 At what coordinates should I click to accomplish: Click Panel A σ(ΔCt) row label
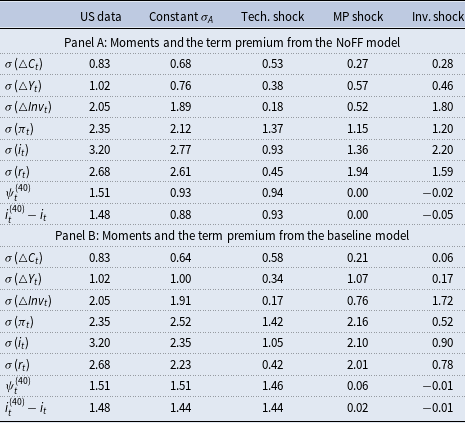[x=24, y=64]
